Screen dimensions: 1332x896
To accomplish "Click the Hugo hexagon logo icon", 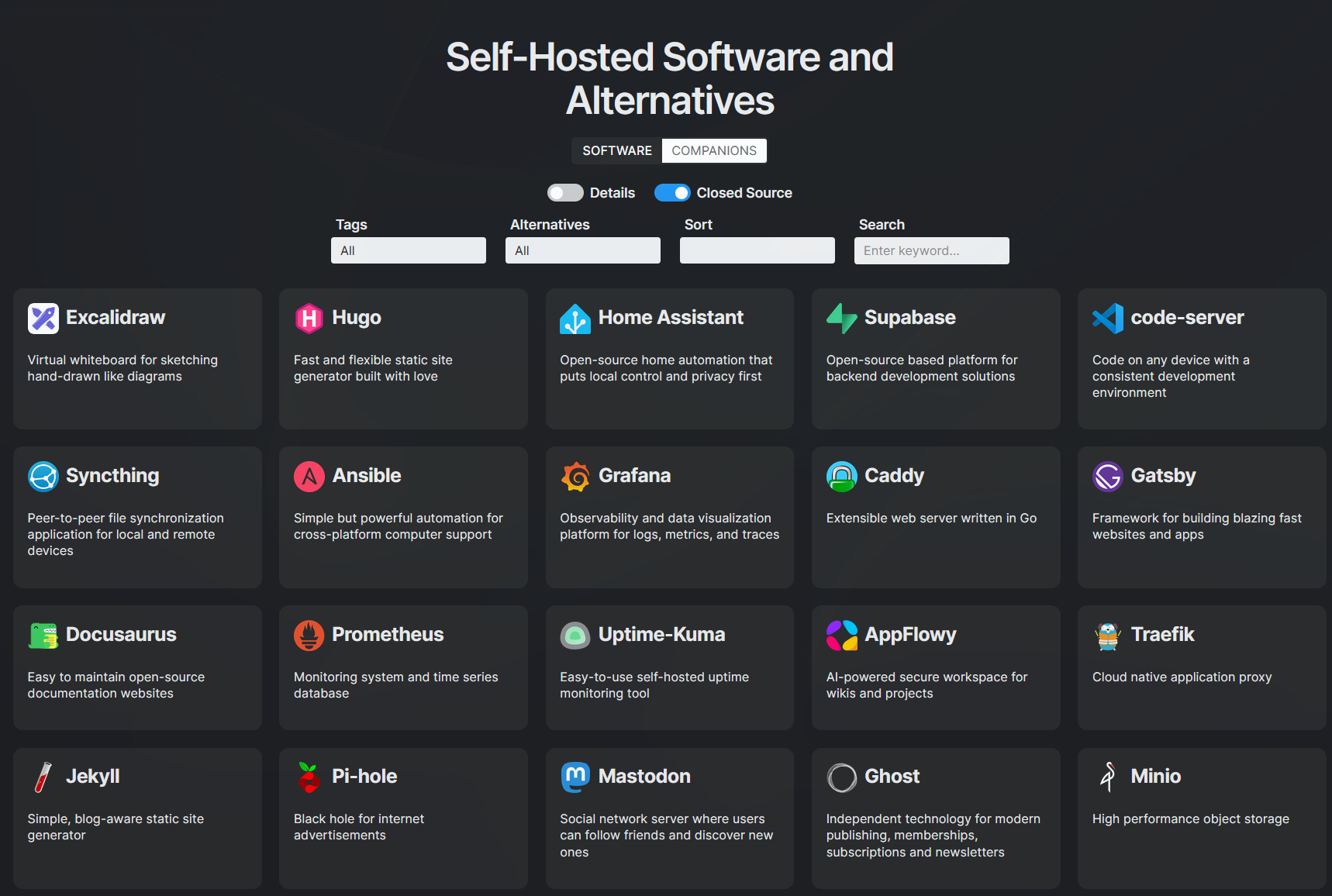I will (x=309, y=319).
